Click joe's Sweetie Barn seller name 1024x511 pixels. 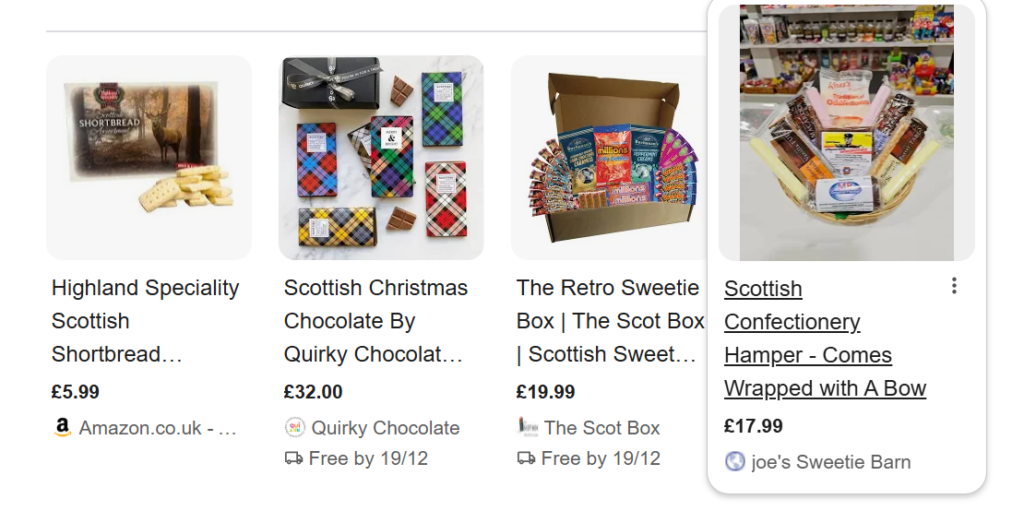[831, 462]
